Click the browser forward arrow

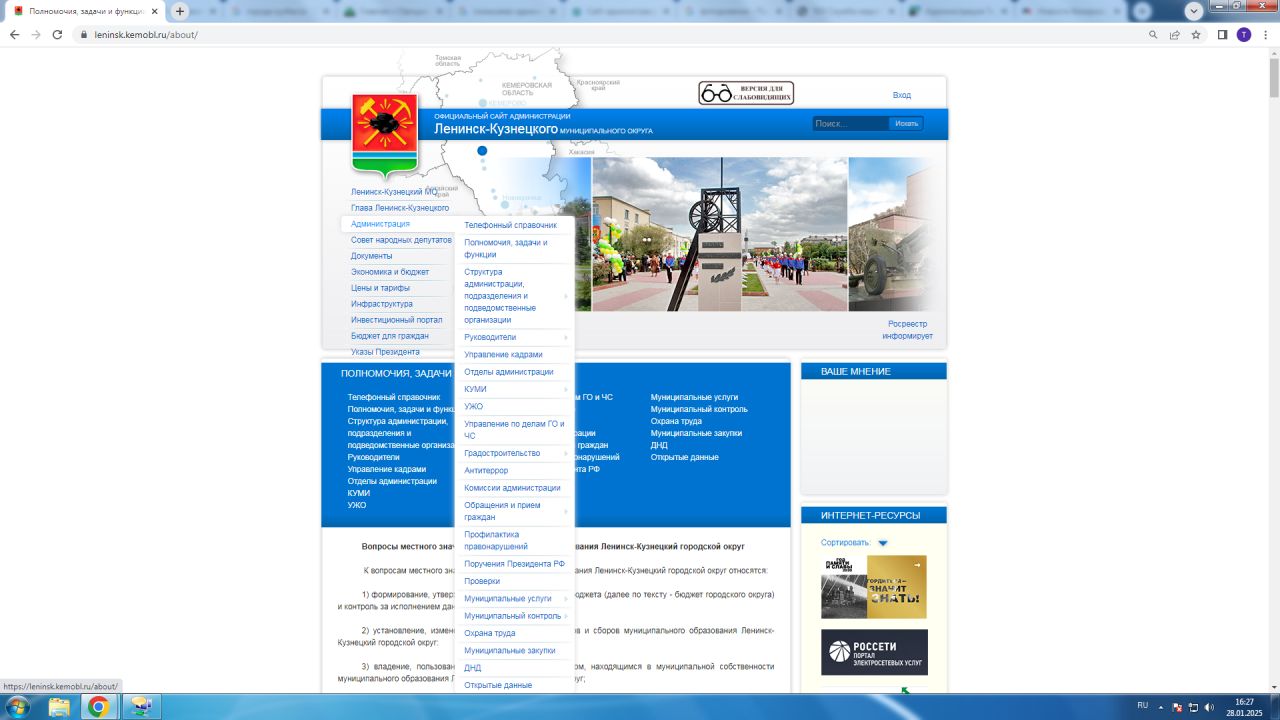pyautogui.click(x=36, y=34)
